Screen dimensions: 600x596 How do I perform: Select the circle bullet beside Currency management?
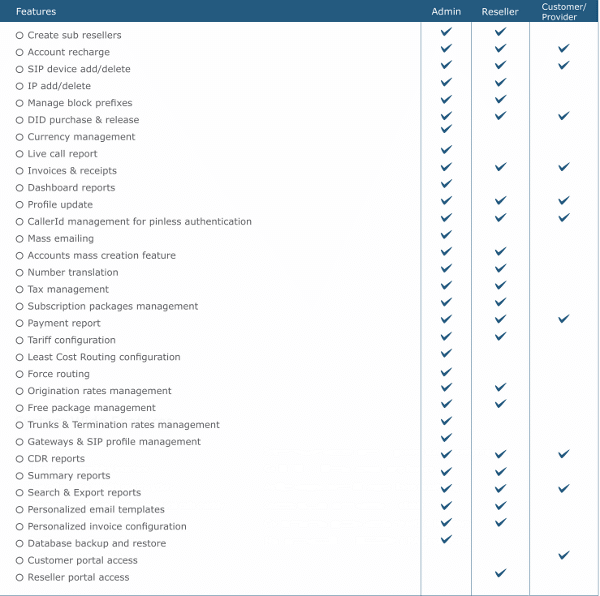[x=19, y=137]
